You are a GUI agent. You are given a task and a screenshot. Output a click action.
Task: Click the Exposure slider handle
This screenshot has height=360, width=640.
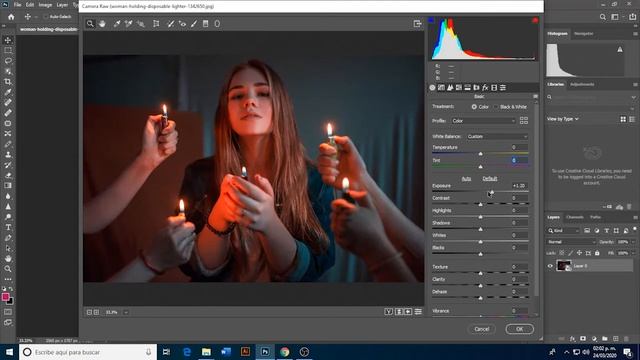(x=491, y=192)
